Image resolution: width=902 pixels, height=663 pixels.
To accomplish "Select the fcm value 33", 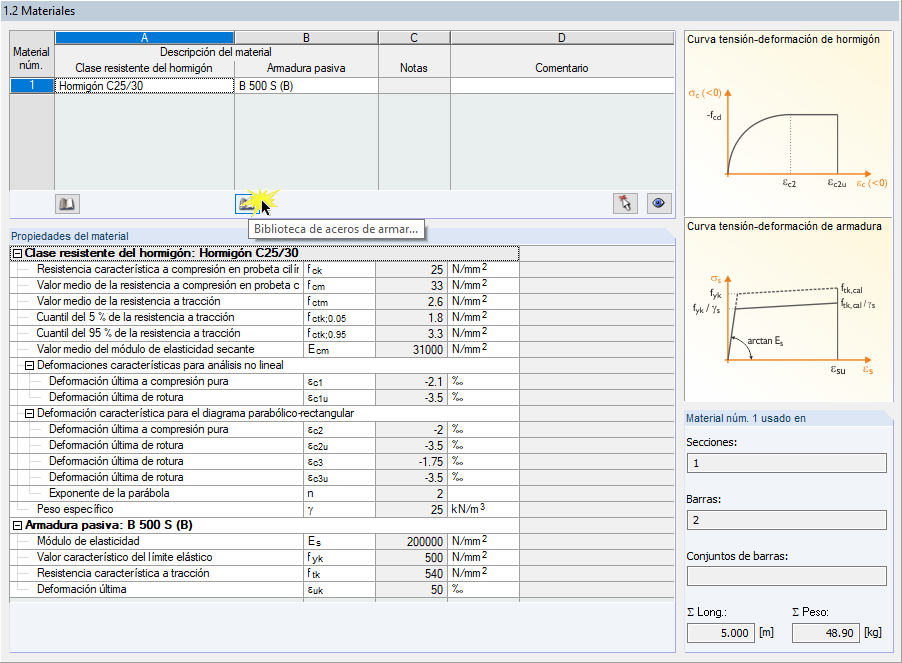I will point(411,286).
